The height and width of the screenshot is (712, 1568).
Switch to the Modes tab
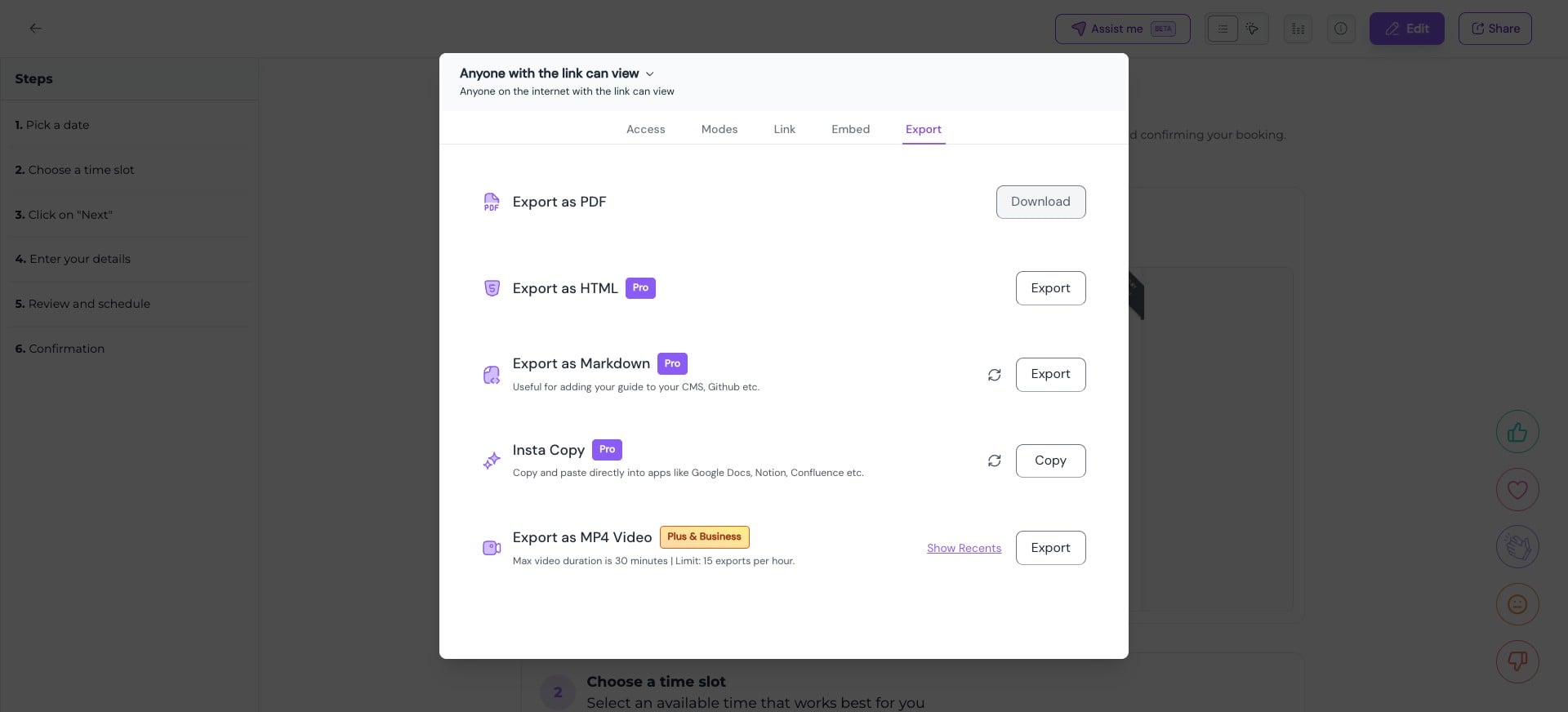tap(719, 129)
